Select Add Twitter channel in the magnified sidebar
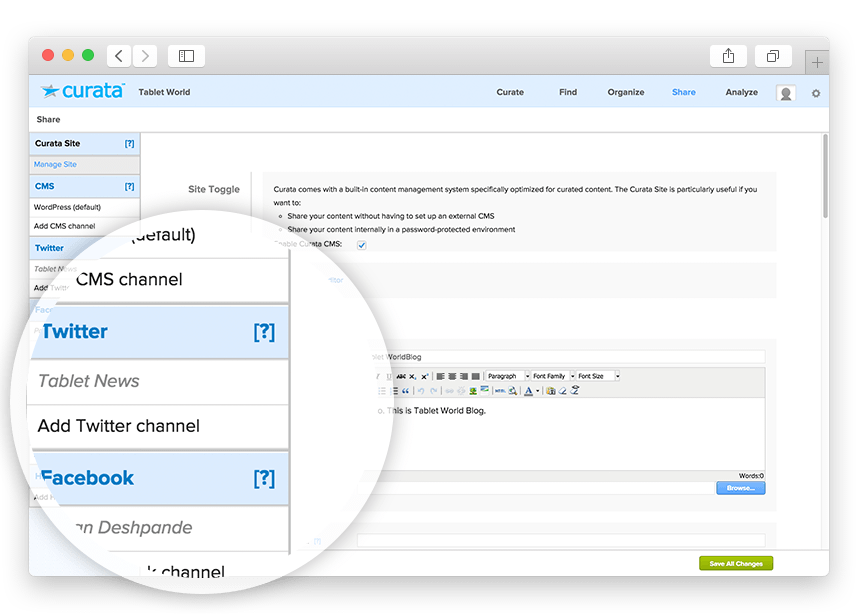This screenshot has height=614, width=856. click(x=118, y=426)
